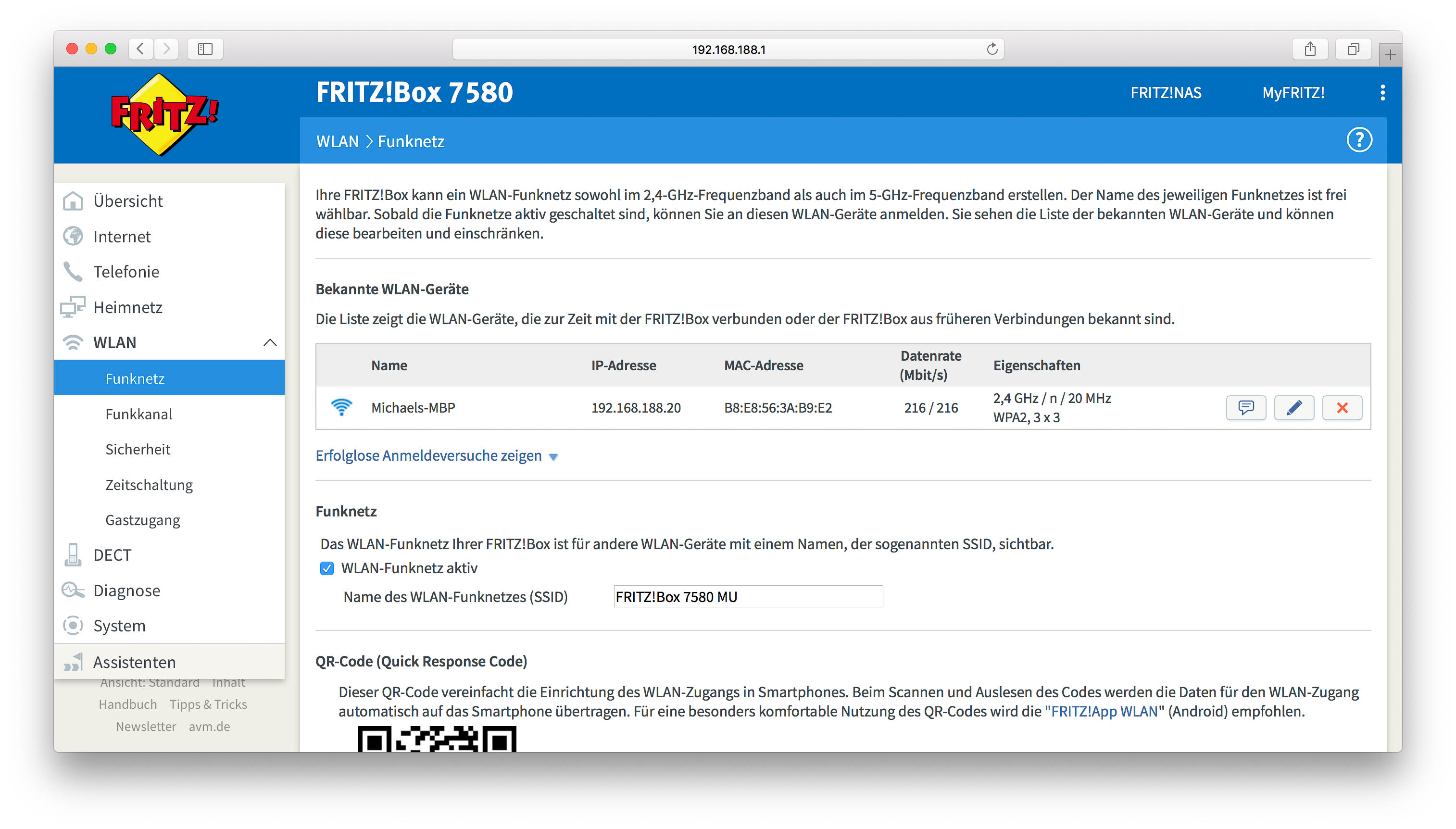The height and width of the screenshot is (829, 1456).
Task: Open the Diagnose menu
Action: [169, 590]
